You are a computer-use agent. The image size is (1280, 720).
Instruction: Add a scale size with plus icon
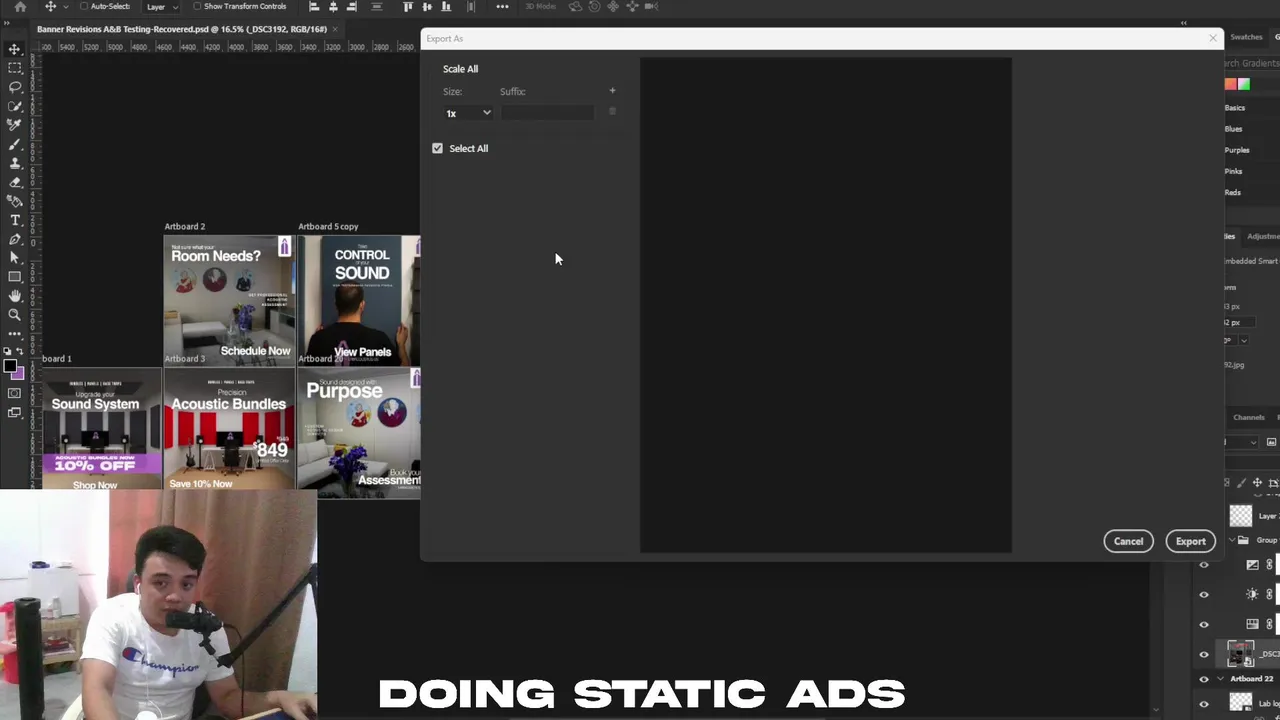coord(612,91)
